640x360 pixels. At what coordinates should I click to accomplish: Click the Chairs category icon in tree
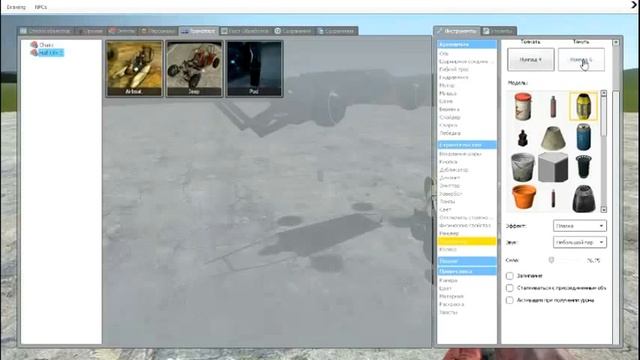click(x=34, y=44)
